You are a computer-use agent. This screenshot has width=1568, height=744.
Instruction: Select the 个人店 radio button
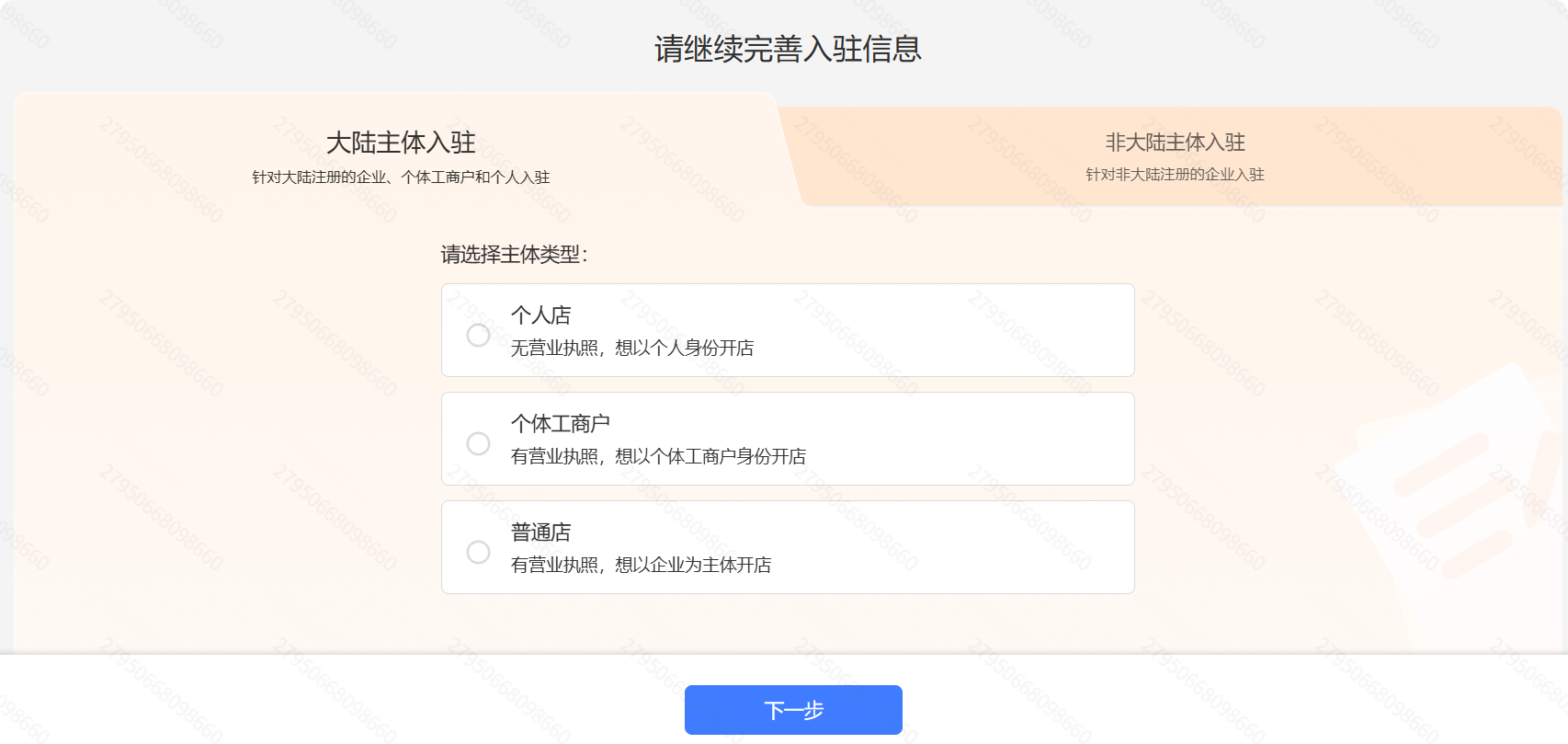pyautogui.click(x=478, y=336)
